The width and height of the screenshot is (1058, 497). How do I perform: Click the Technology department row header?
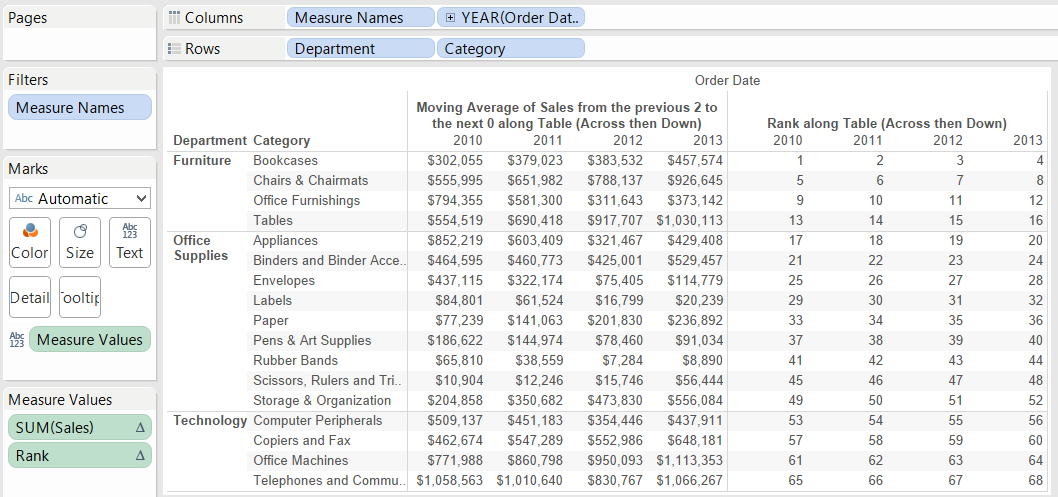[x=210, y=421]
